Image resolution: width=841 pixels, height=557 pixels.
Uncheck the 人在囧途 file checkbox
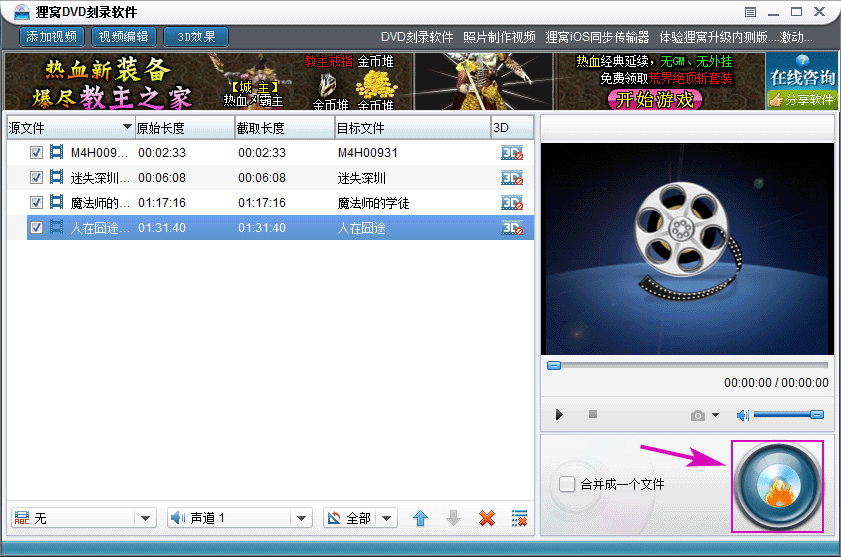tap(37, 228)
